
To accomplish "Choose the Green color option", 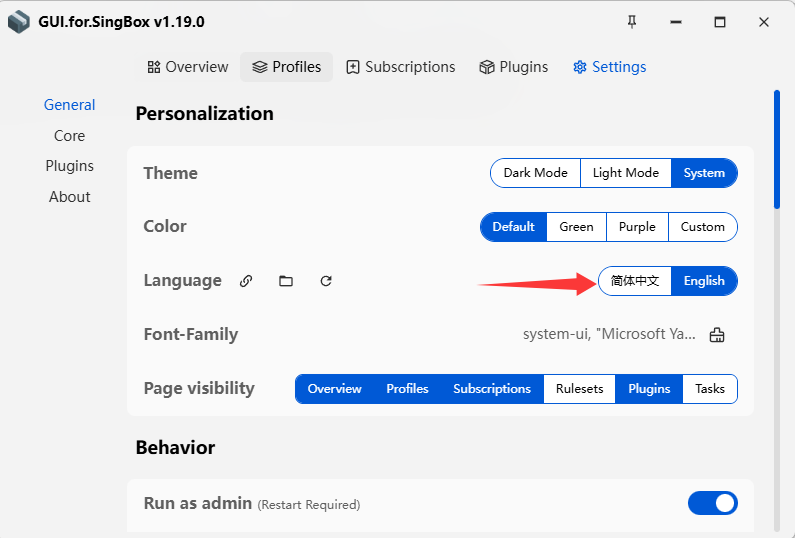I will pyautogui.click(x=576, y=227).
